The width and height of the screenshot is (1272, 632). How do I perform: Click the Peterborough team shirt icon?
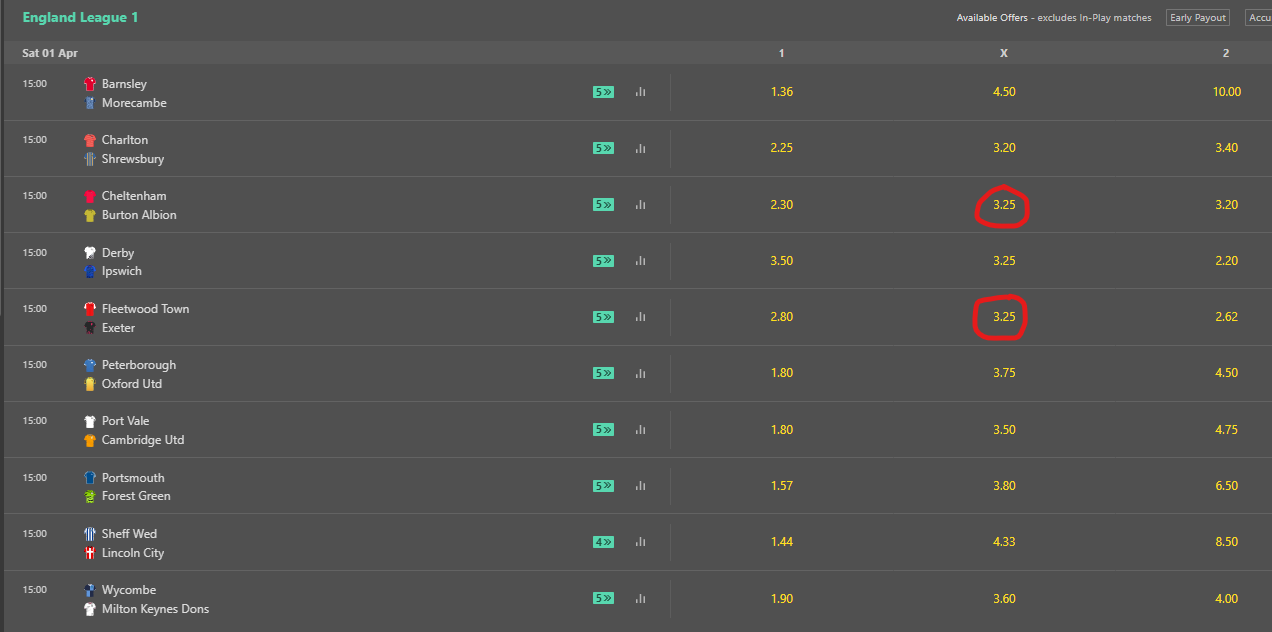pyautogui.click(x=90, y=365)
